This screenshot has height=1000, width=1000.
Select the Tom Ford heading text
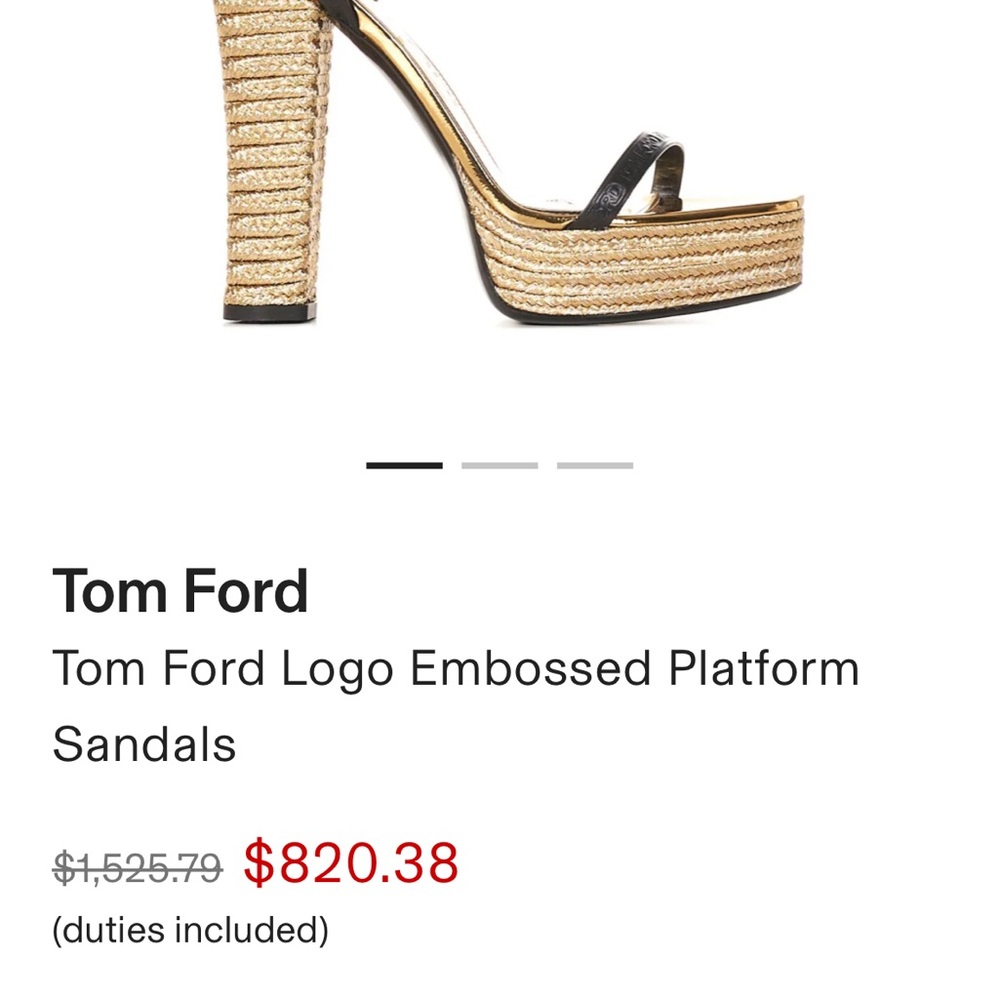[181, 590]
